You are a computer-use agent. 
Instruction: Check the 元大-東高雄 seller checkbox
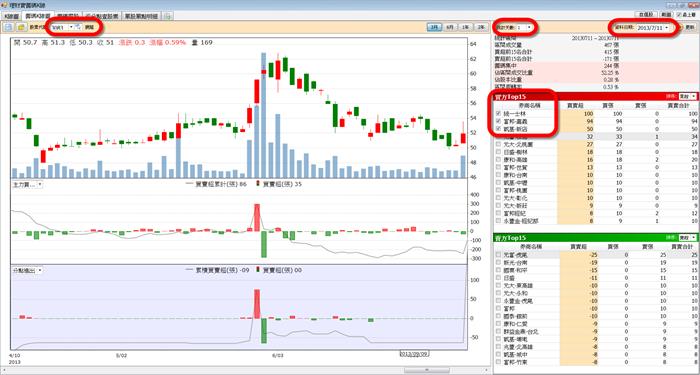498,286
